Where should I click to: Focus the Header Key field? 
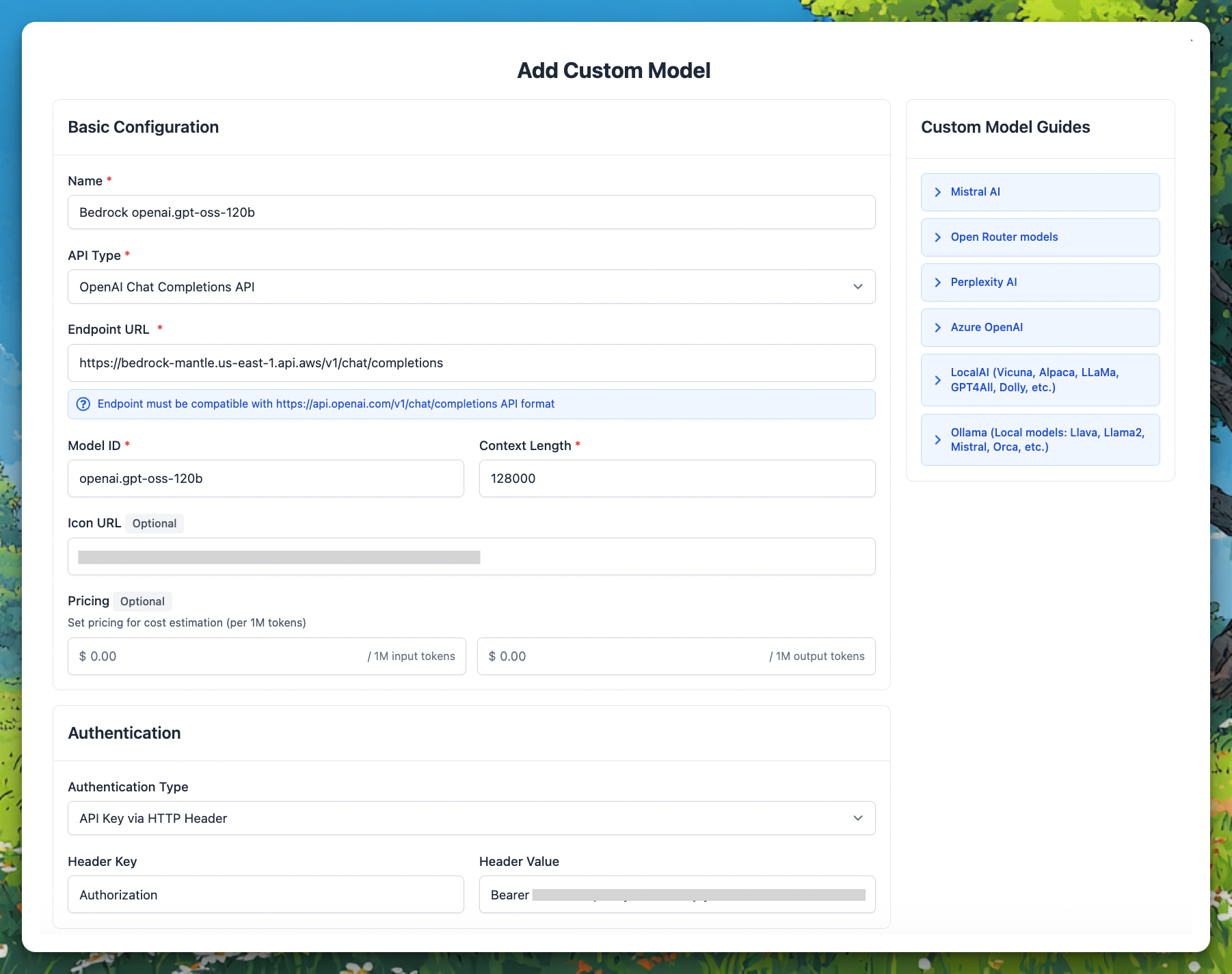[265, 895]
